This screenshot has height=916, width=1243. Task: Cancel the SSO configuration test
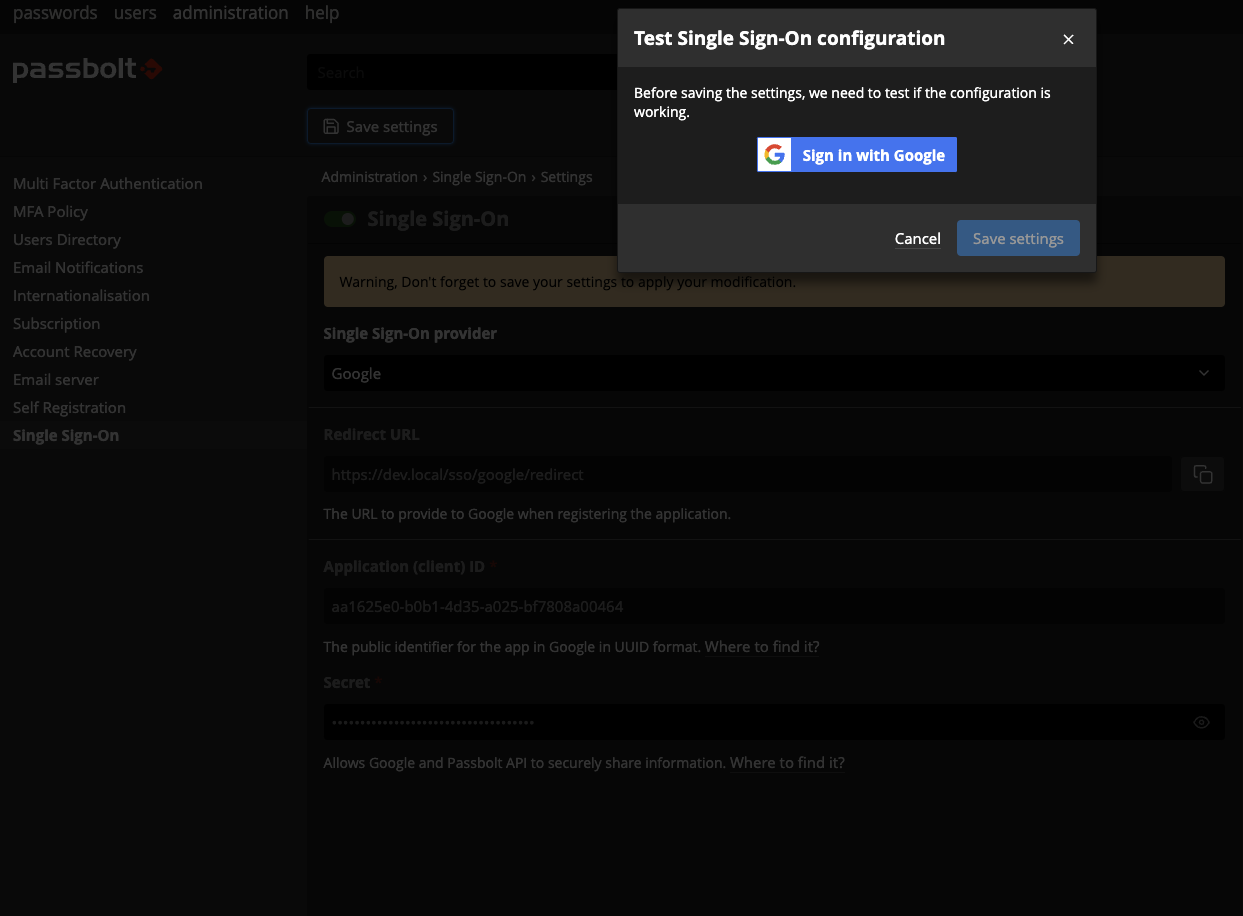point(917,238)
